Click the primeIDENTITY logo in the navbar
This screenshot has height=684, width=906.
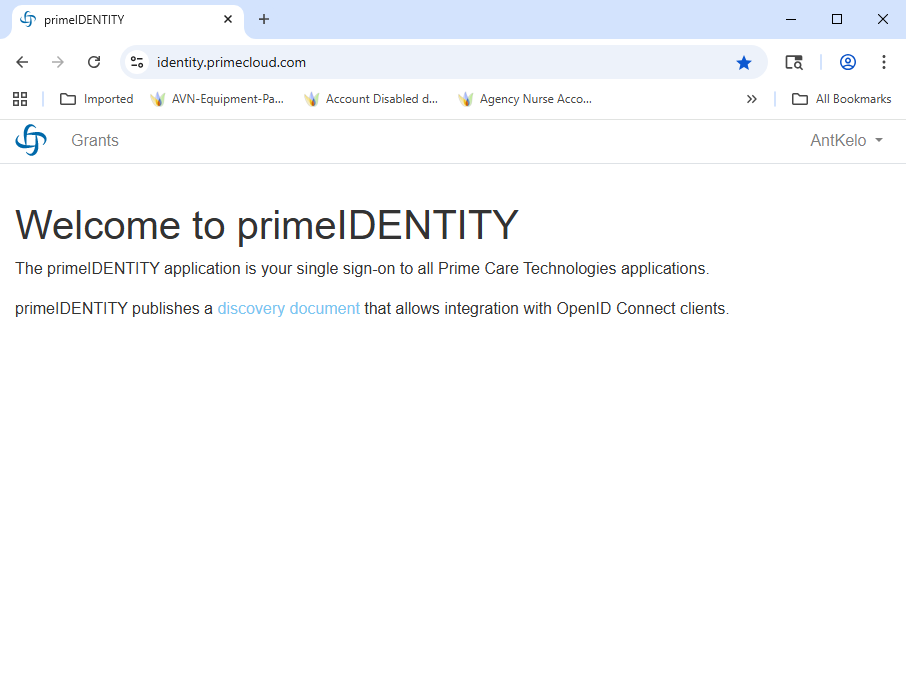click(x=31, y=140)
